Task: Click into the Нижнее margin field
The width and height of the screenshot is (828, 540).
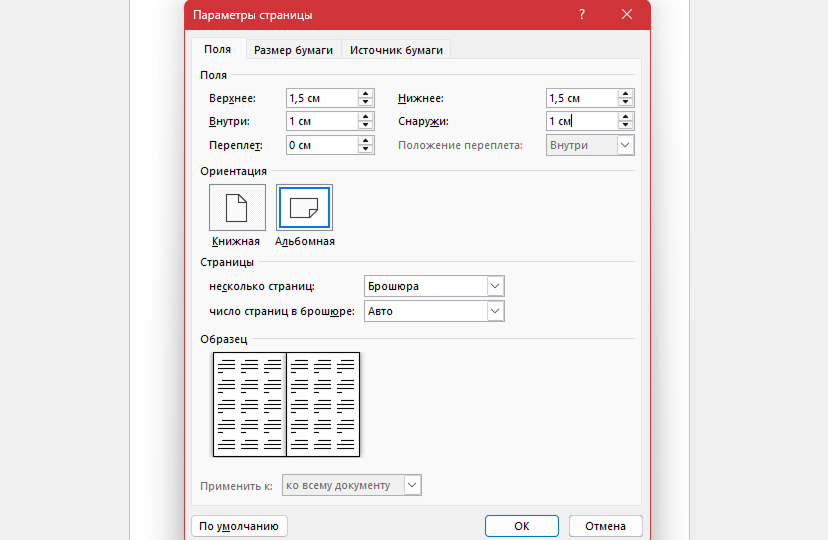Action: pyautogui.click(x=582, y=98)
